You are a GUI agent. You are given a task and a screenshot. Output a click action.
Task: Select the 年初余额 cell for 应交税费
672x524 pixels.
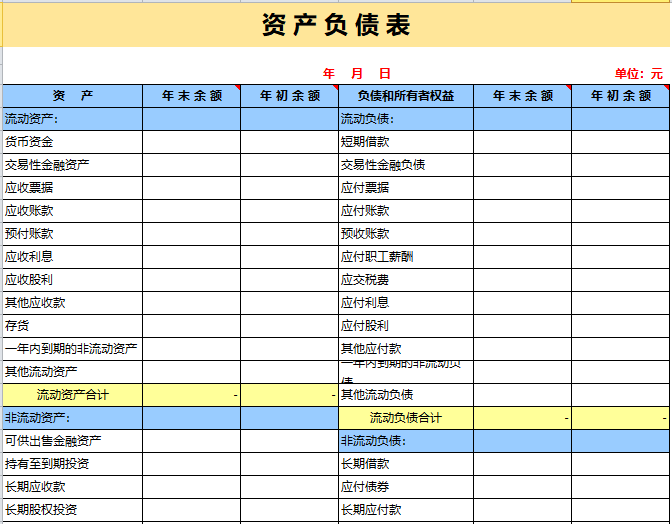tap(620, 280)
